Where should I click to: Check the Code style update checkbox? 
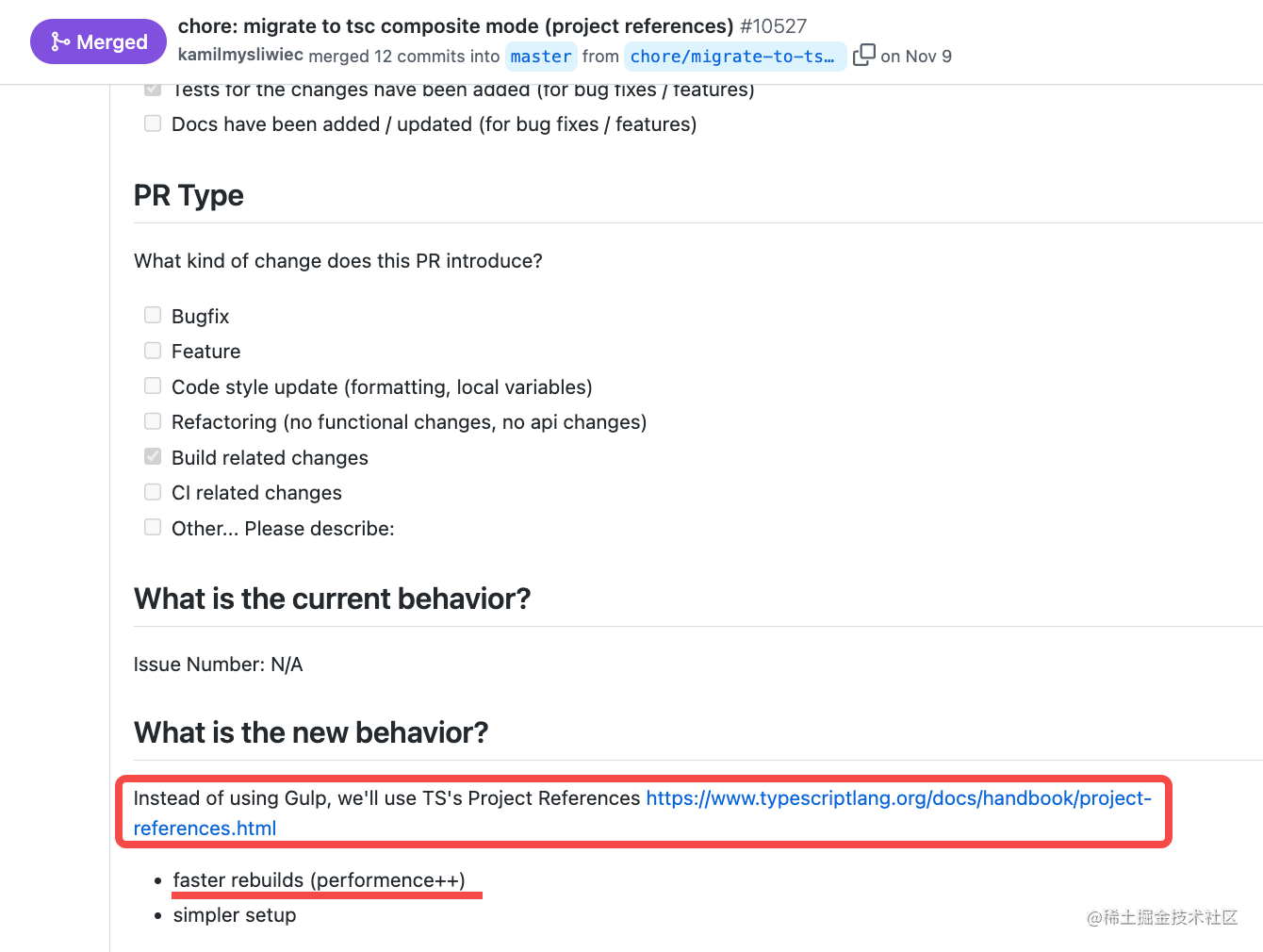153,386
